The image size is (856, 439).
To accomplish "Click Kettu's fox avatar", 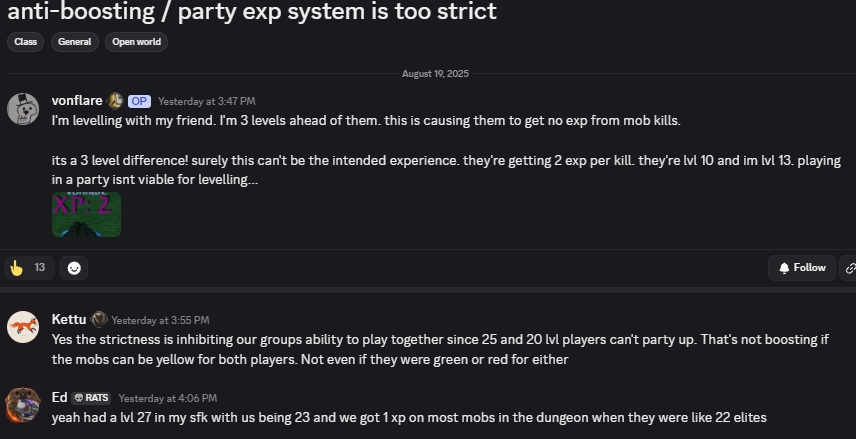I will 23,327.
